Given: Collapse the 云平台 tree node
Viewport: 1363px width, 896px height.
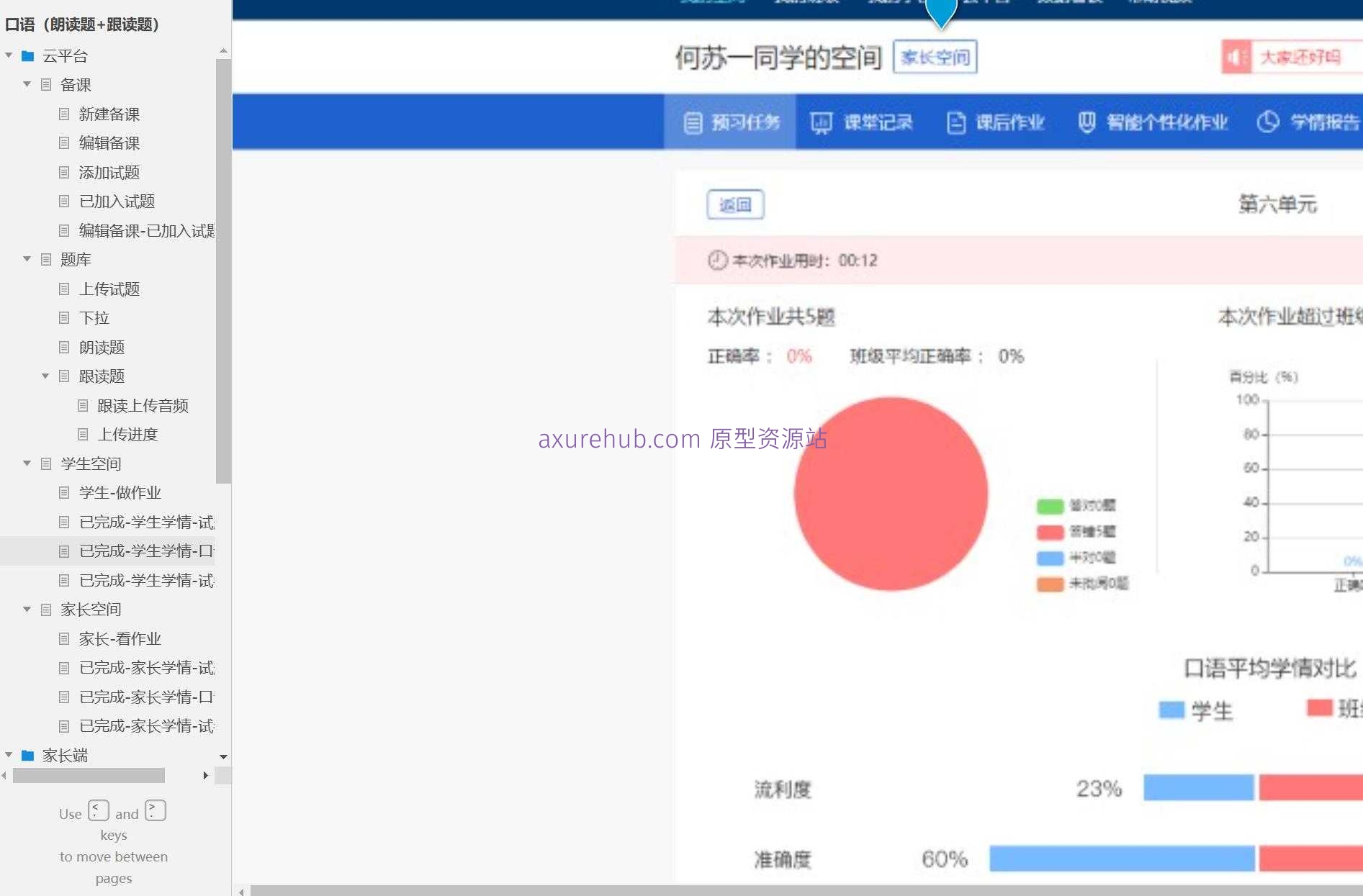Looking at the screenshot, I should pyautogui.click(x=9, y=55).
